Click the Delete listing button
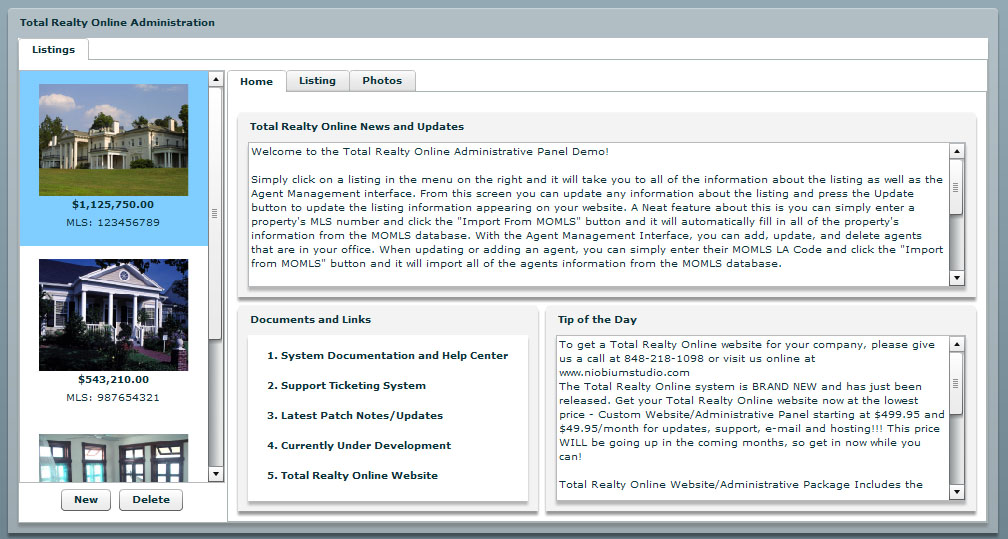Image resolution: width=1008 pixels, height=539 pixels. coord(151,500)
